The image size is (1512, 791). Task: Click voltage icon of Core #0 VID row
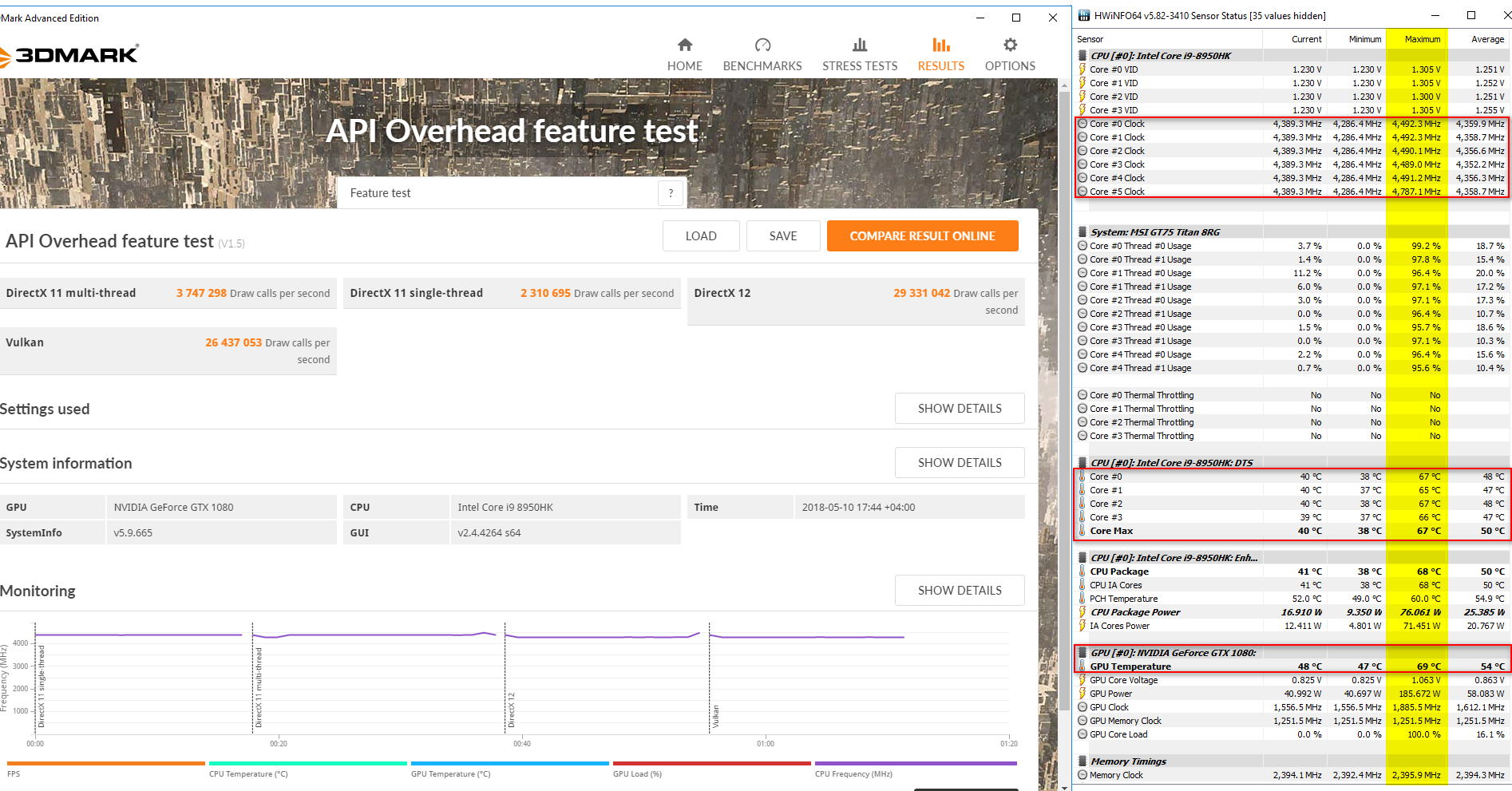[x=1083, y=69]
